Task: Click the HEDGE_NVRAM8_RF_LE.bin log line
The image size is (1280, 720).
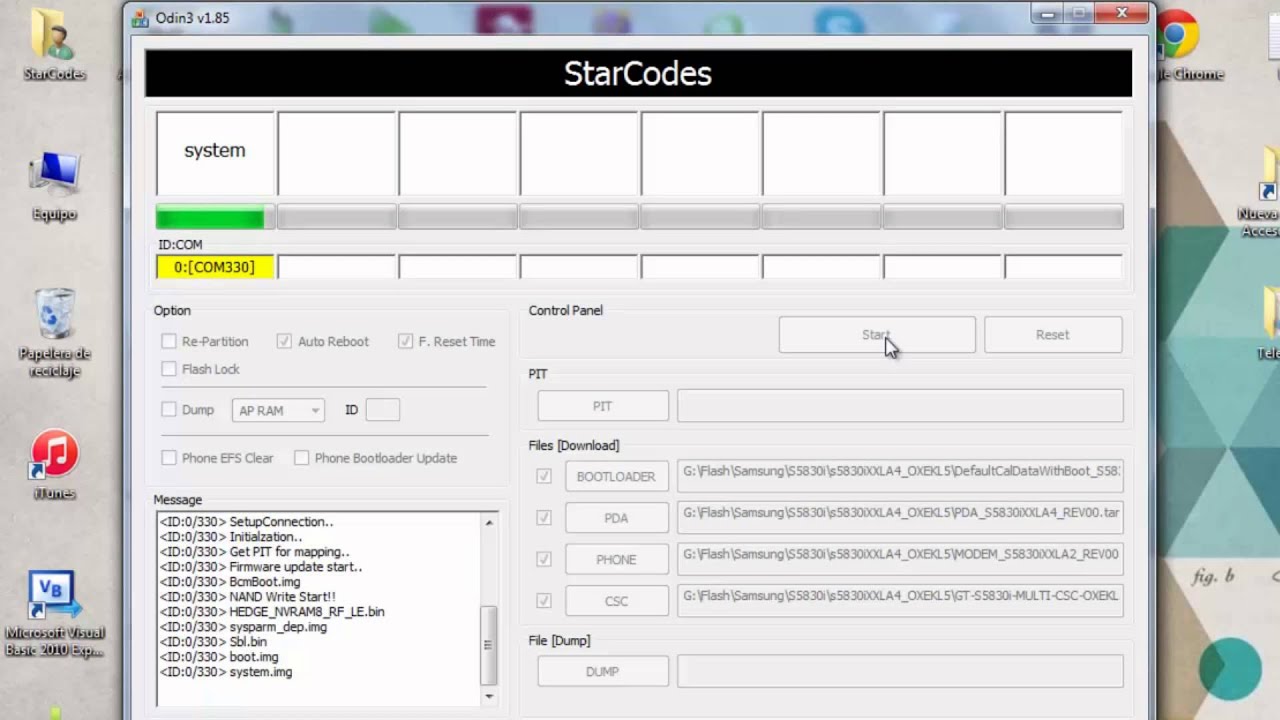Action: (x=272, y=612)
